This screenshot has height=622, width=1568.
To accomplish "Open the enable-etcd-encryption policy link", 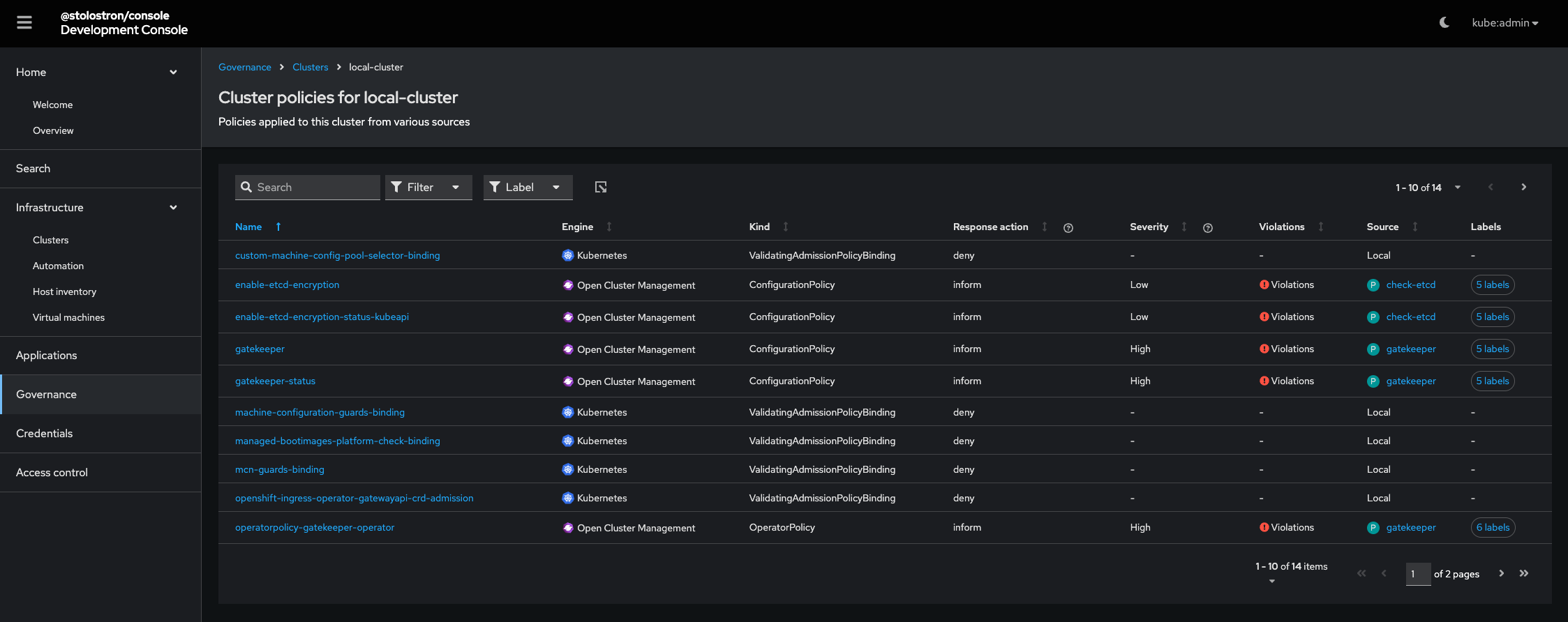I will pos(287,285).
